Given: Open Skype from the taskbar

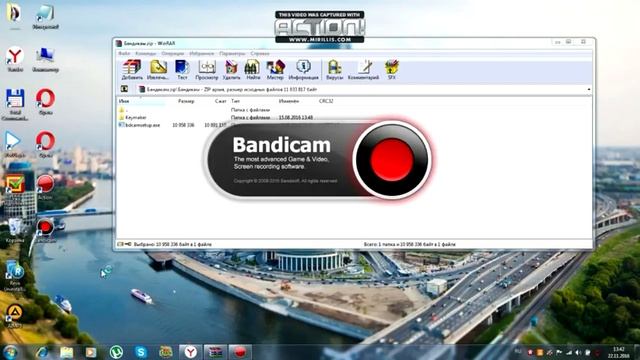Looking at the screenshot, I should click(x=141, y=352).
